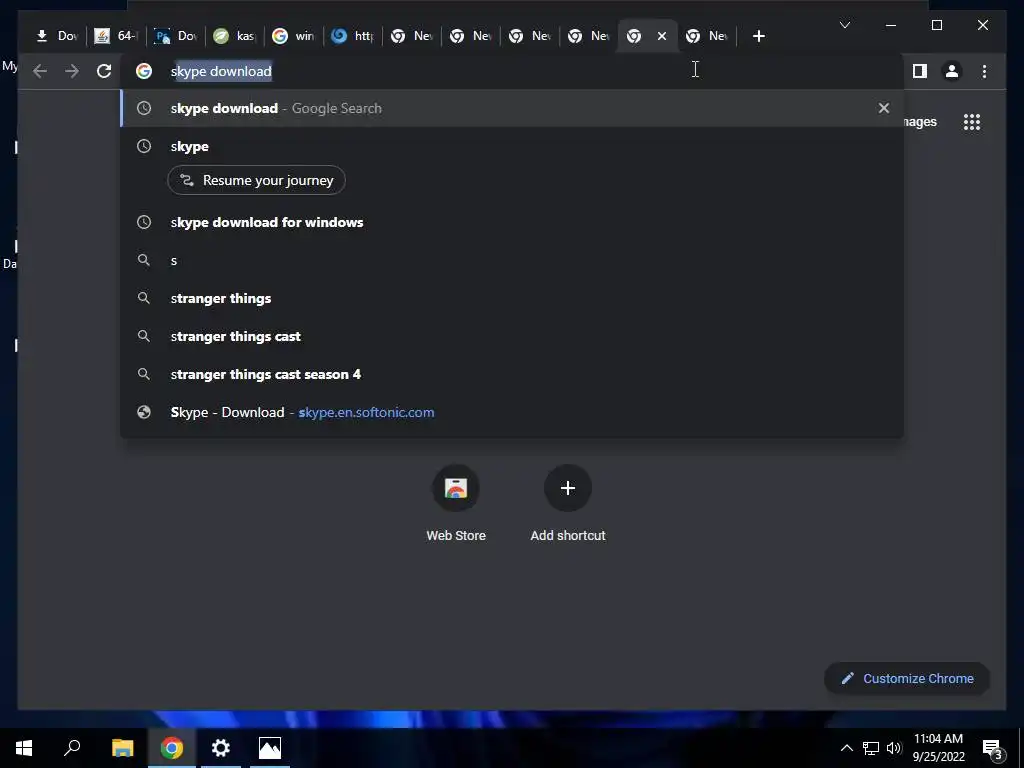Open volume speaker icon in tray
Viewport: 1024px width, 768px height.
click(x=893, y=748)
